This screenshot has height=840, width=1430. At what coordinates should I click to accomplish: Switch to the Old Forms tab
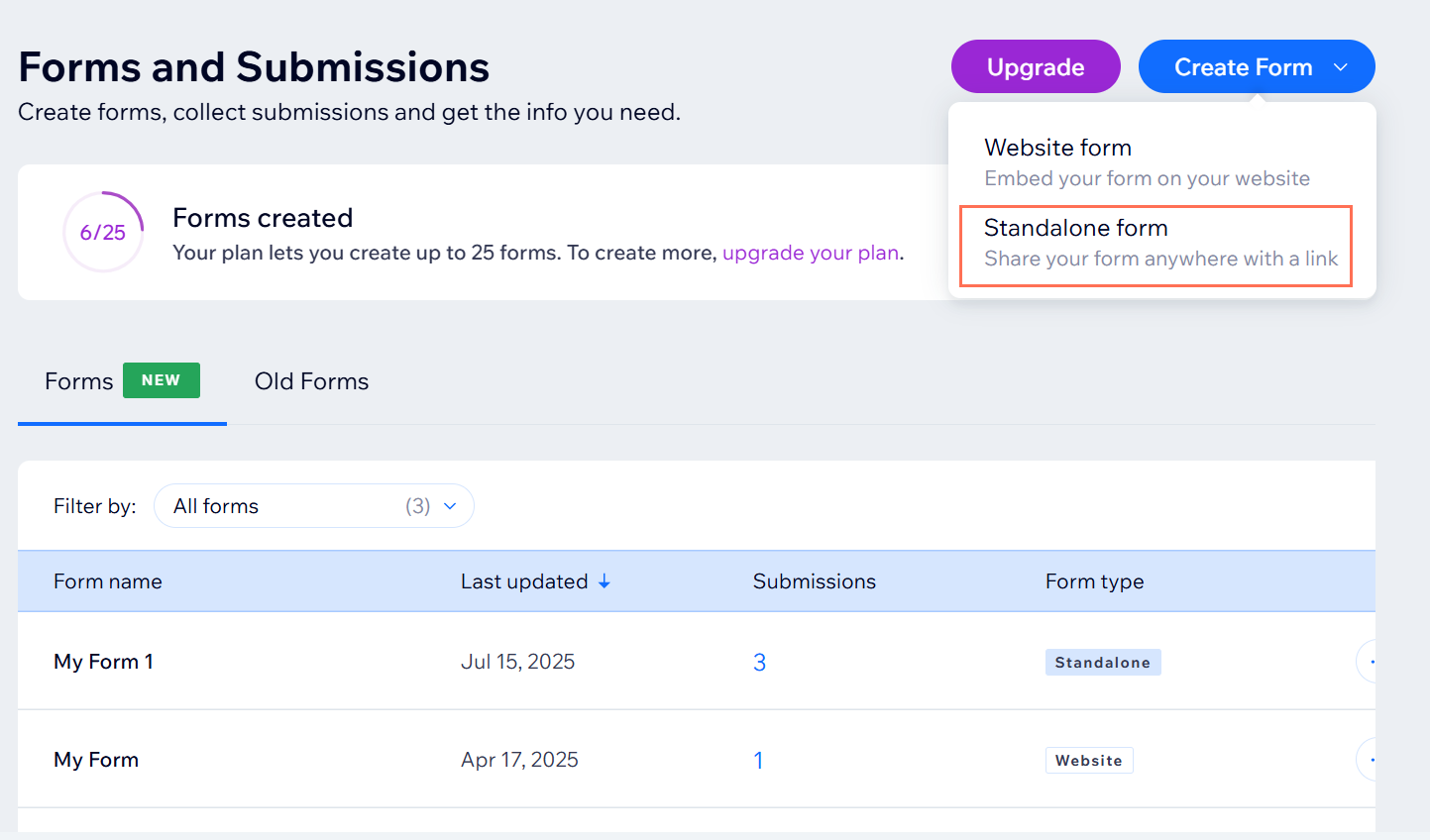pyautogui.click(x=311, y=381)
